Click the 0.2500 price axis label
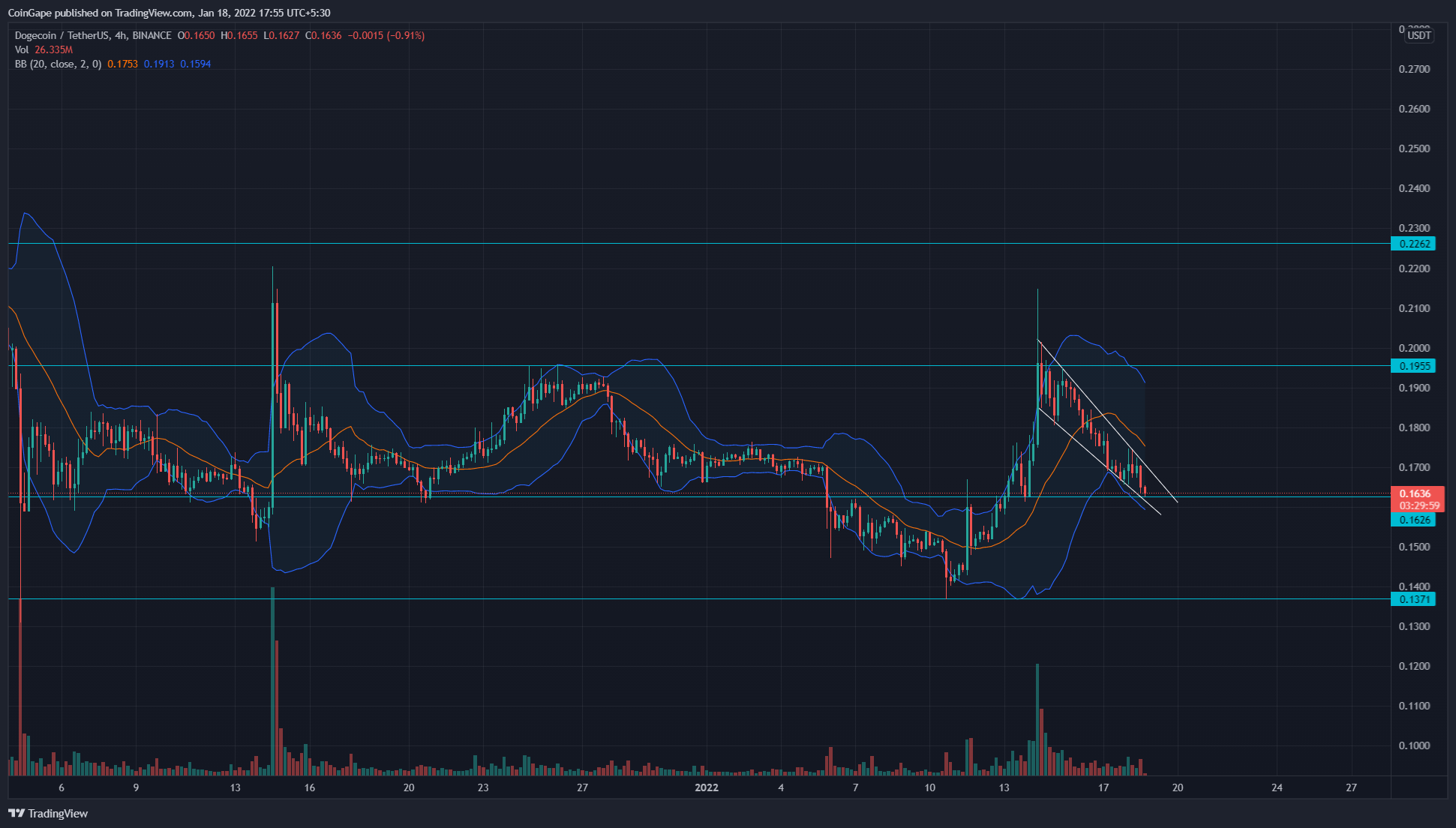1456x828 pixels. 1415,148
